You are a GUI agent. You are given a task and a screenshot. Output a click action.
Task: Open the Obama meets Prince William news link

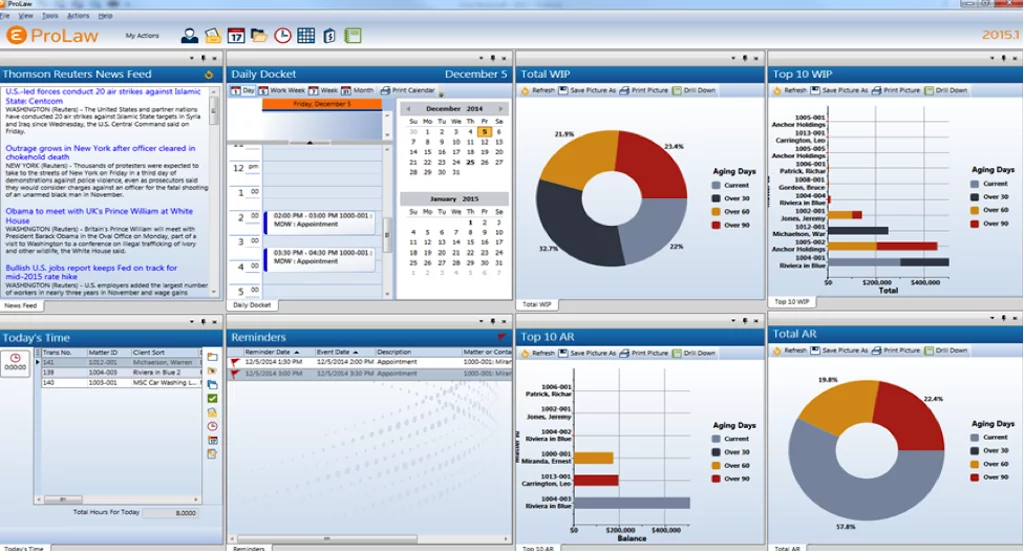point(99,216)
